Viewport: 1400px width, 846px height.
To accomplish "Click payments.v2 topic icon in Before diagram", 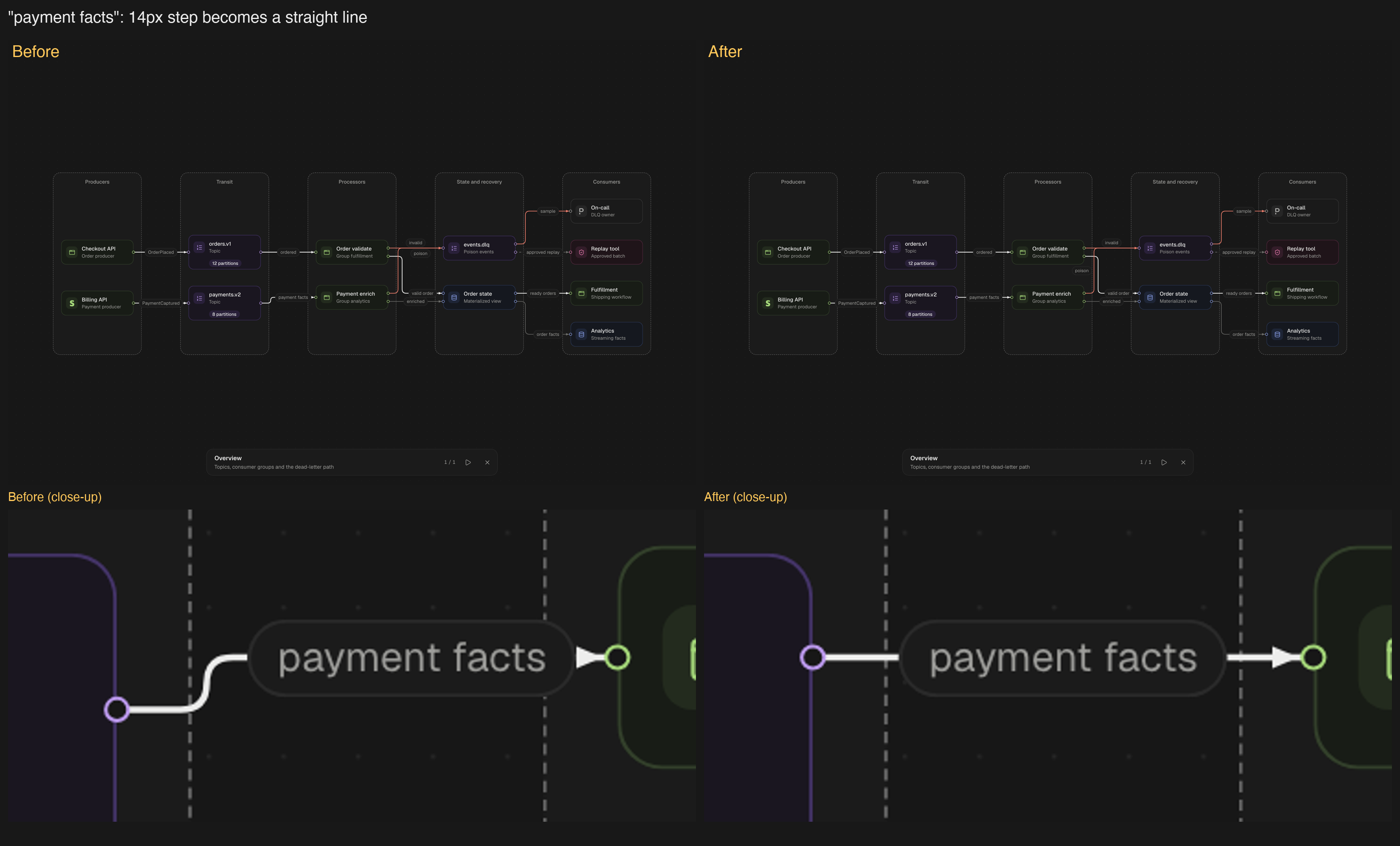I will (x=199, y=298).
